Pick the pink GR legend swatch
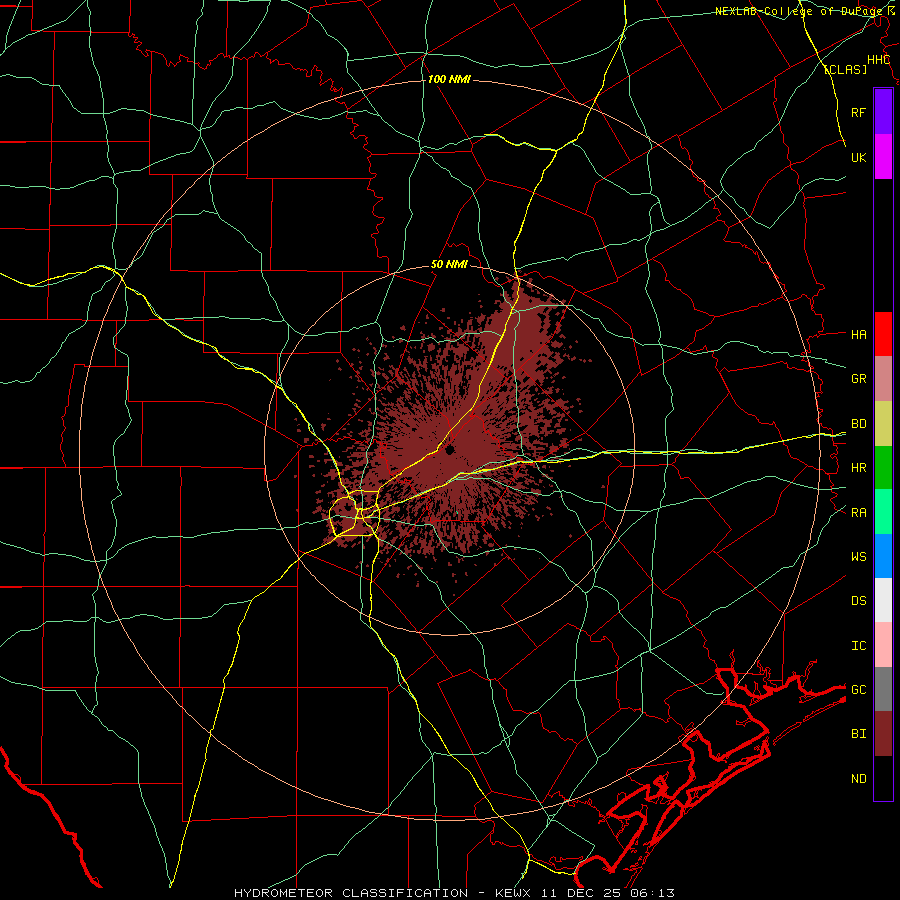900x900 pixels. coord(883,378)
